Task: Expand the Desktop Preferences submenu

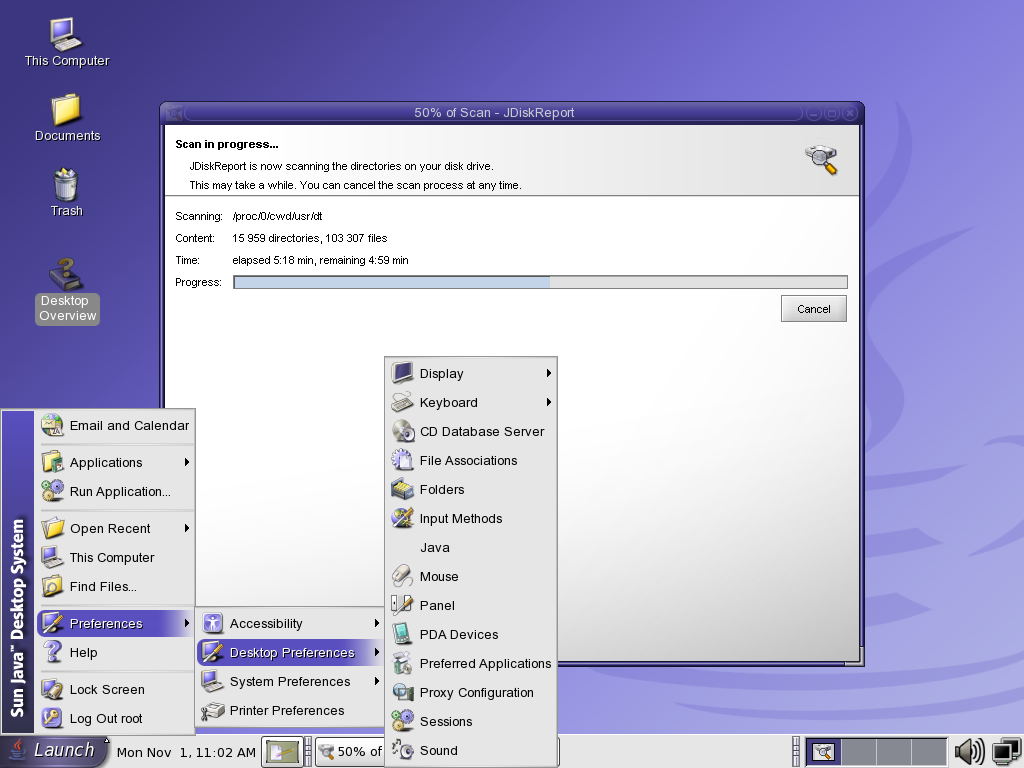Action: (x=290, y=652)
